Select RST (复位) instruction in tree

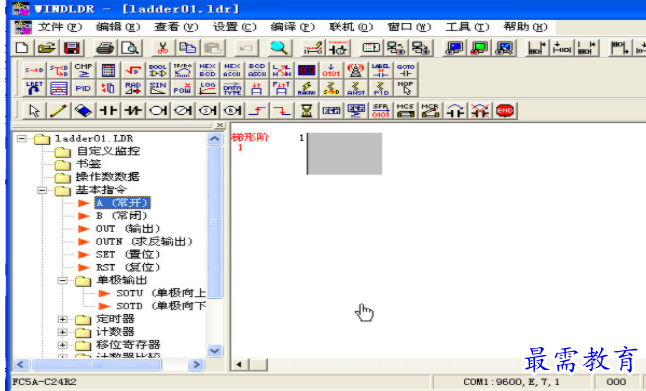coord(128,267)
